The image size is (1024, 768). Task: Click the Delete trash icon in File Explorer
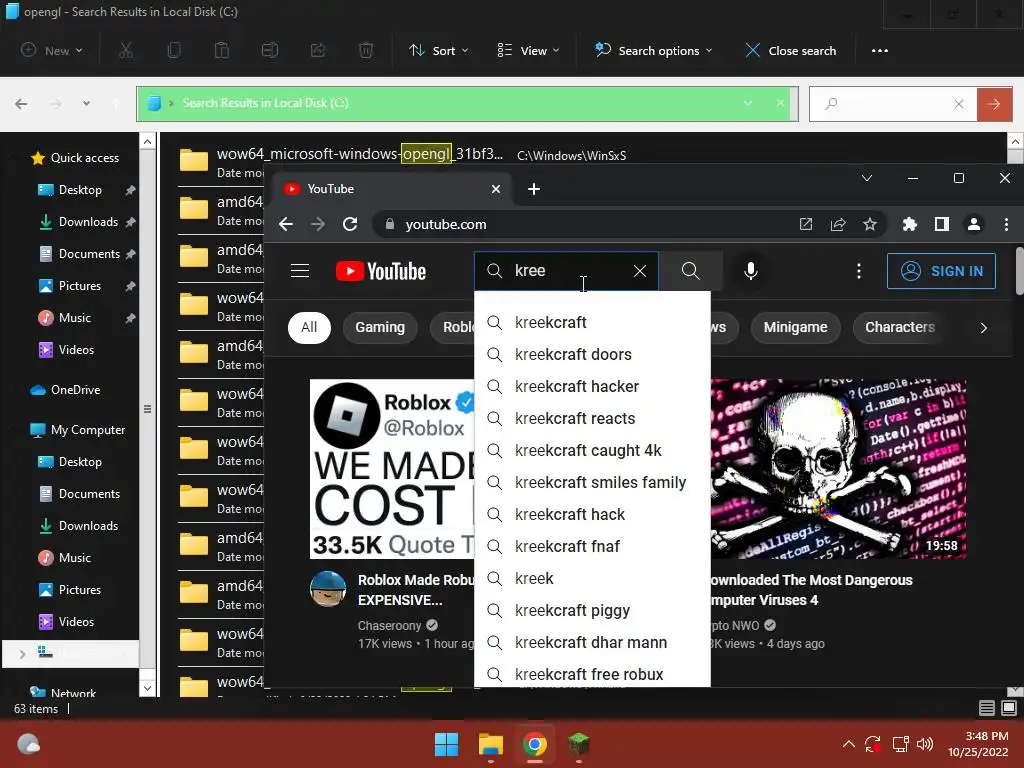point(366,50)
